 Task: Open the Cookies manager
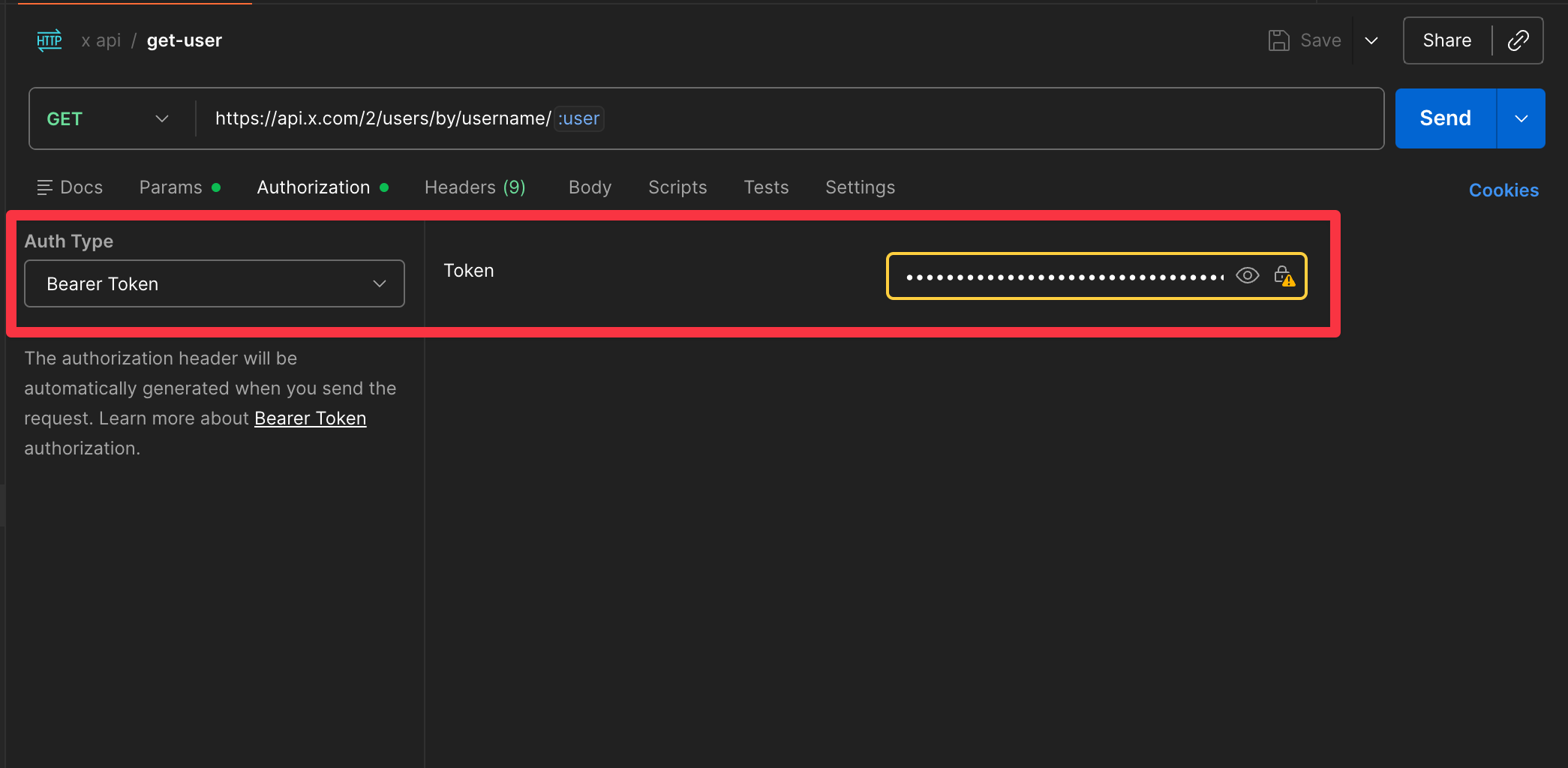[x=1503, y=190]
